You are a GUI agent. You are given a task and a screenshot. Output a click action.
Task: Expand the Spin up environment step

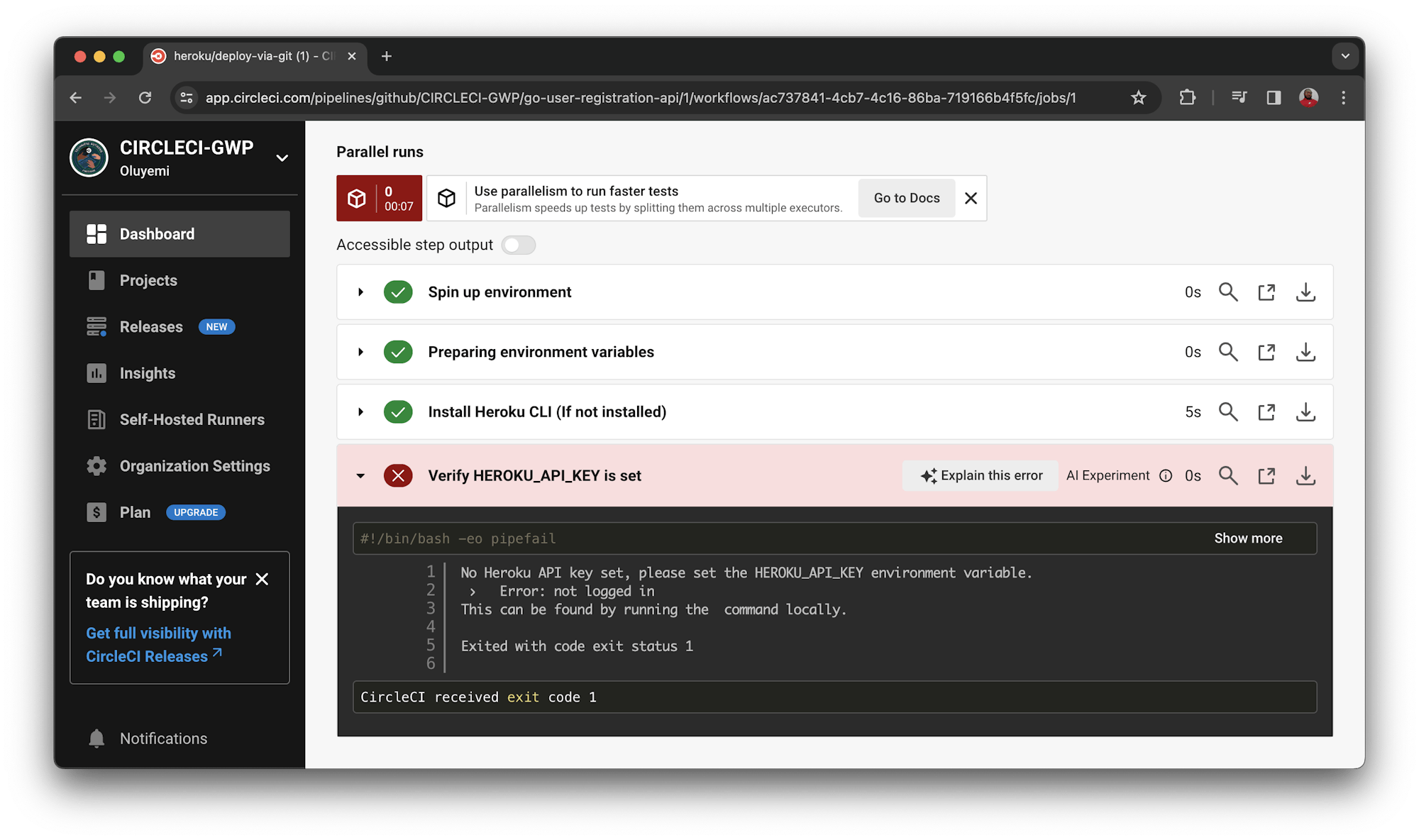(x=360, y=292)
